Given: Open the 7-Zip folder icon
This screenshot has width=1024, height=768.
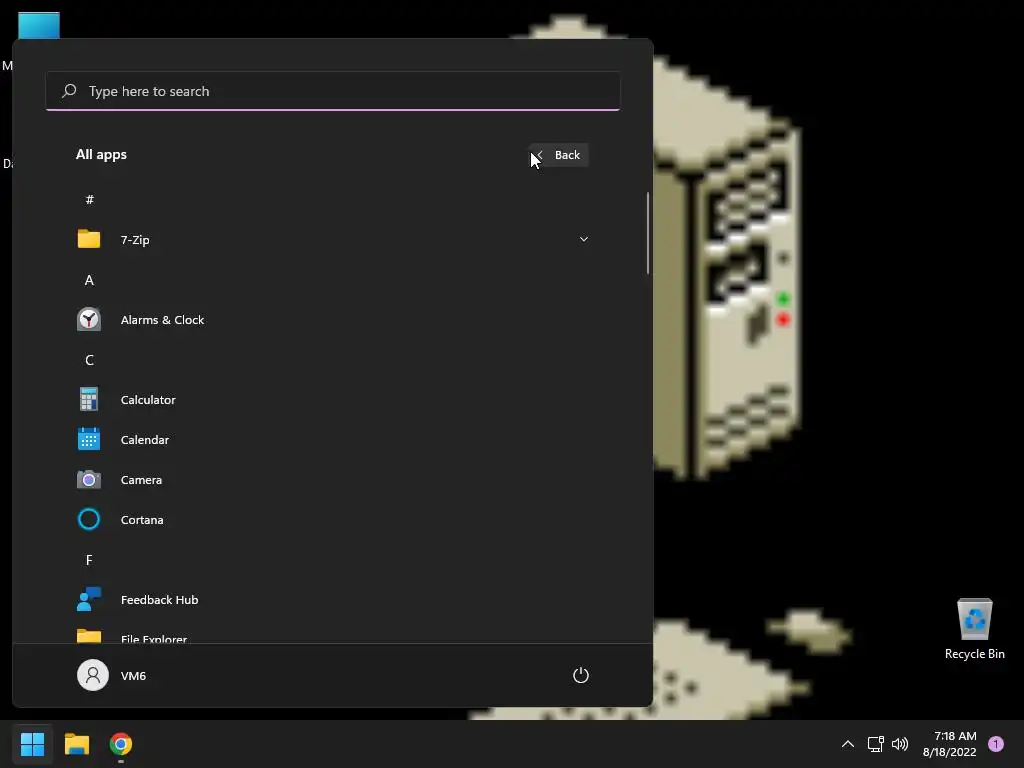Looking at the screenshot, I should 89,239.
